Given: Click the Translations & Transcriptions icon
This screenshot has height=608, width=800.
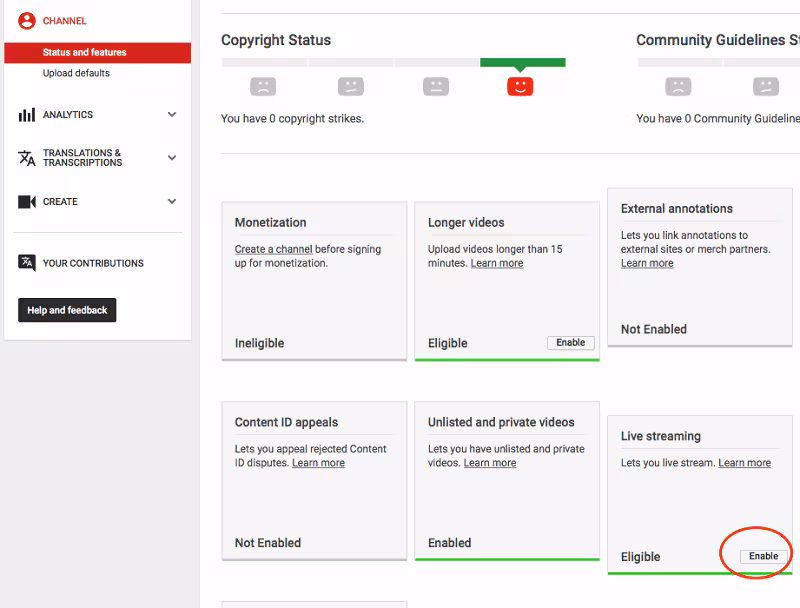Looking at the screenshot, I should [27, 158].
